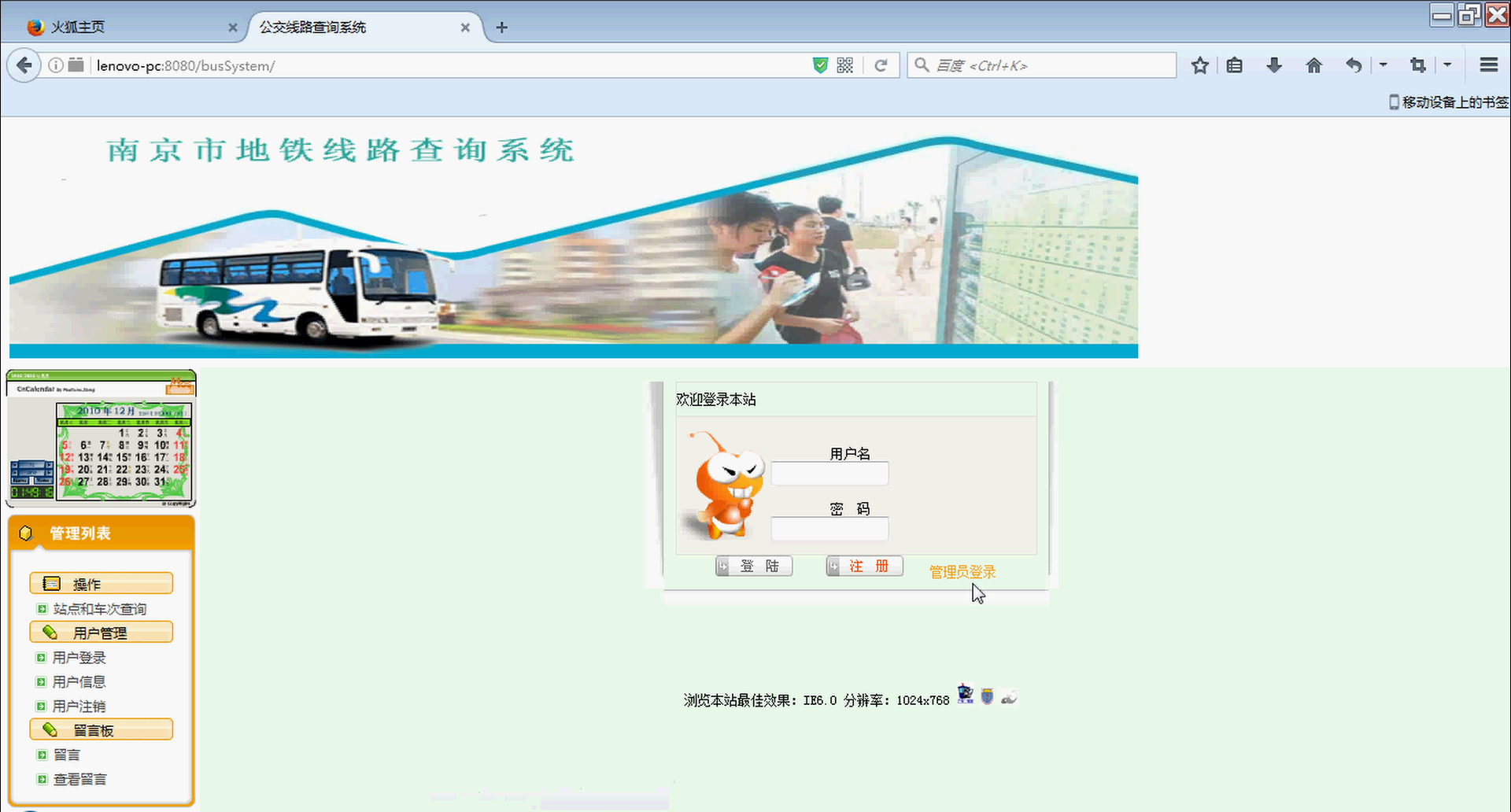
Task: Open a new tab with plus button
Action: pyautogui.click(x=502, y=28)
